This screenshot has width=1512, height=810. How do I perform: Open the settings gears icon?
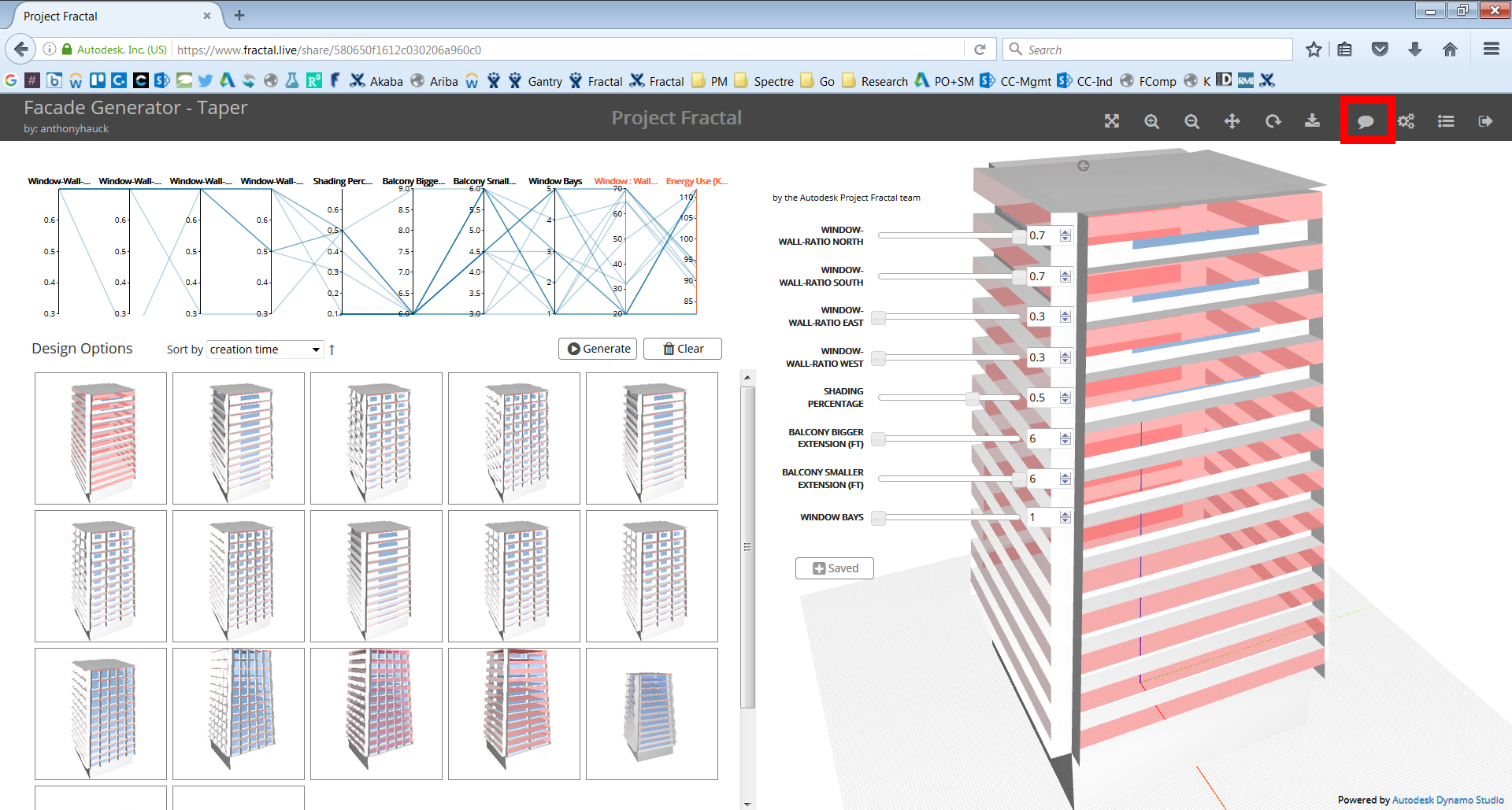pos(1406,121)
